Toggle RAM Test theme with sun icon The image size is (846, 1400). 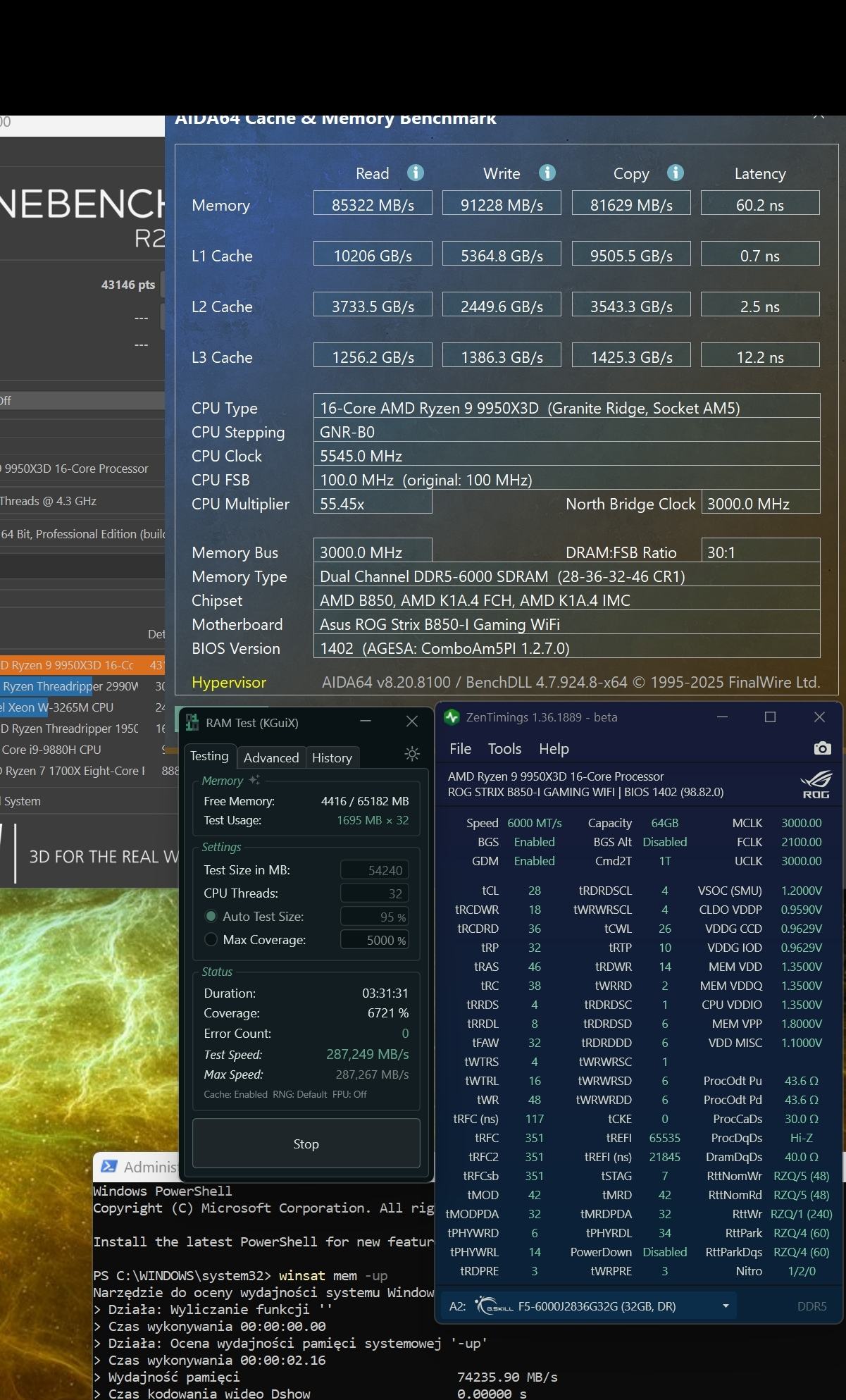(412, 754)
